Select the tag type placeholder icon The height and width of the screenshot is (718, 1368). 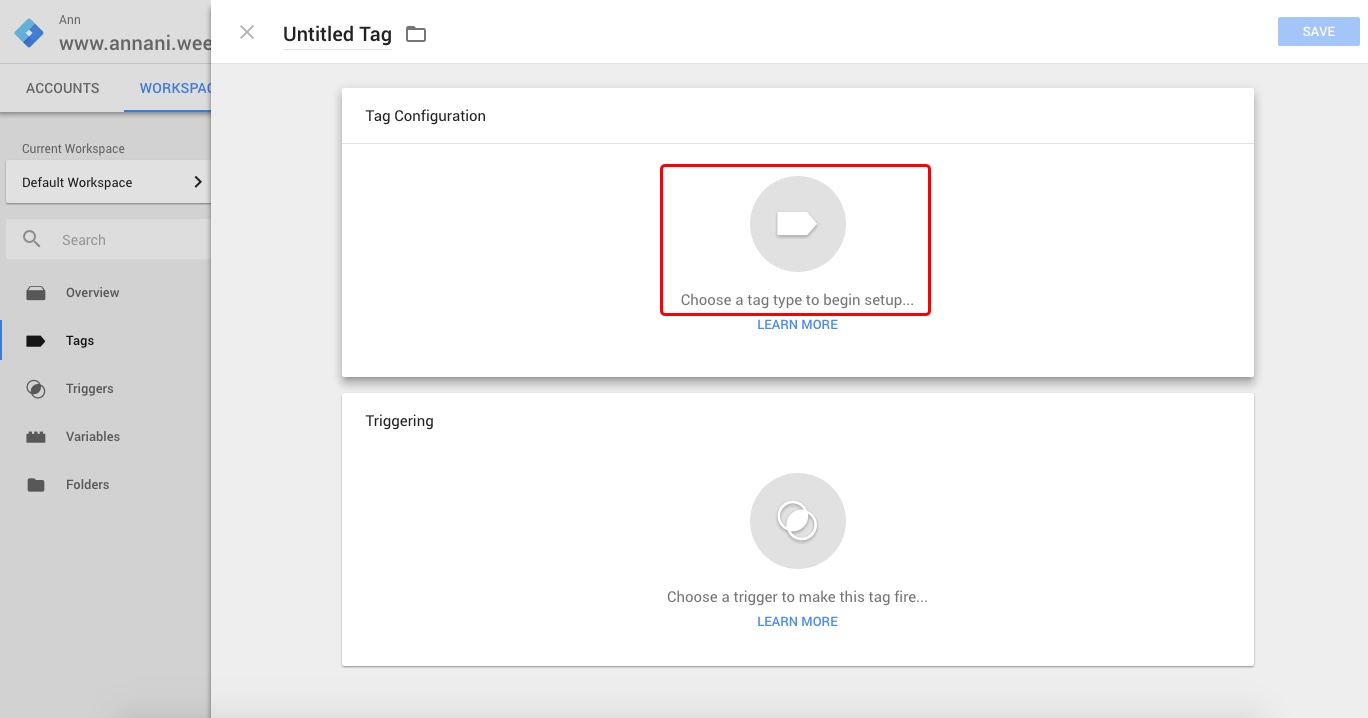click(798, 224)
